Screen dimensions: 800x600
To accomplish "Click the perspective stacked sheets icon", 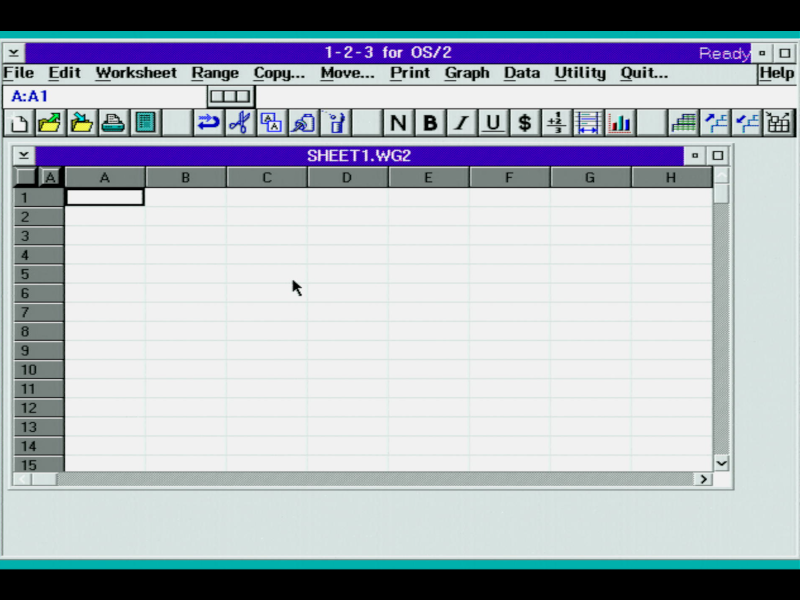I will point(683,122).
